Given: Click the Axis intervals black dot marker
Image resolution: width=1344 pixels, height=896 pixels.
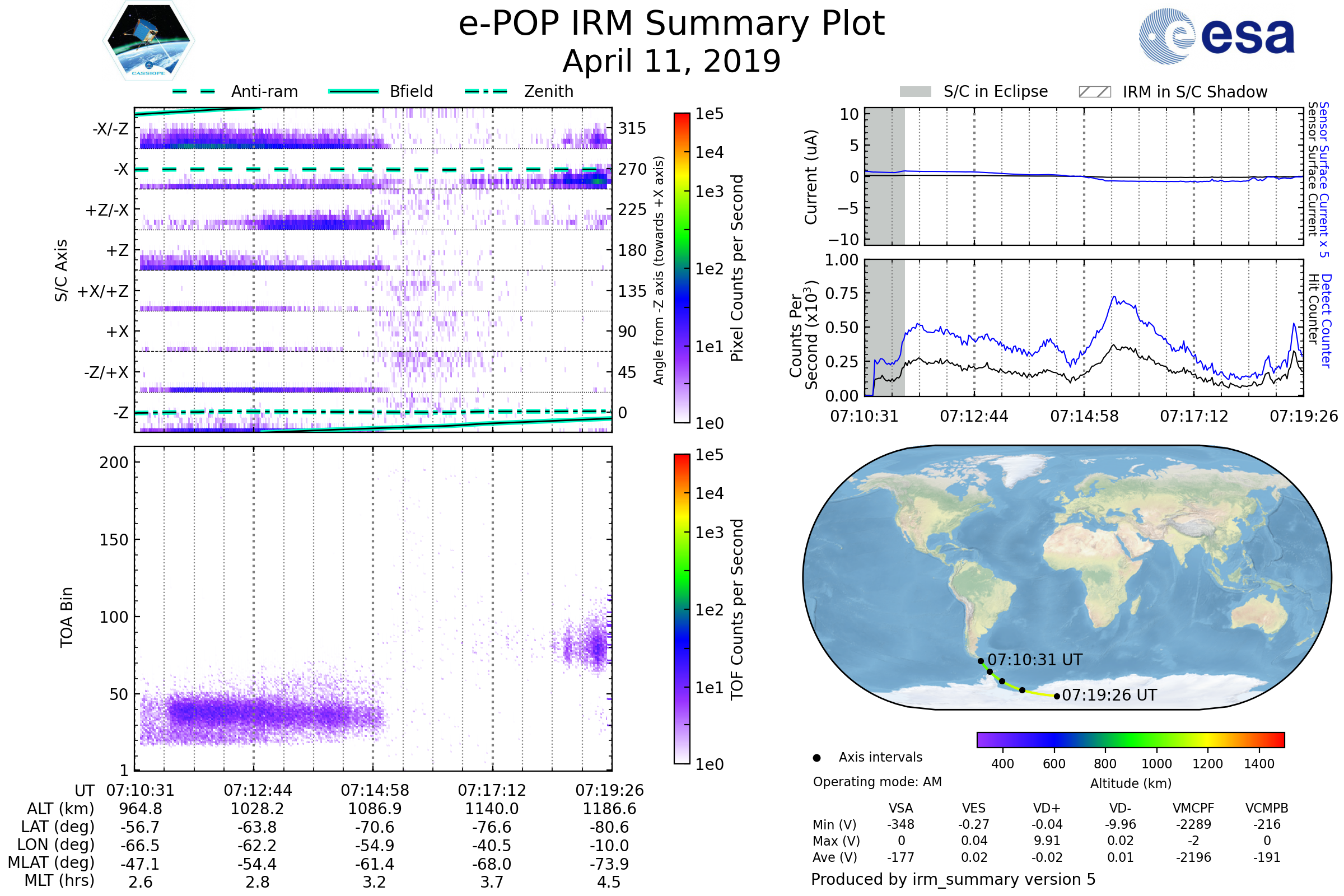Looking at the screenshot, I should coord(816,758).
